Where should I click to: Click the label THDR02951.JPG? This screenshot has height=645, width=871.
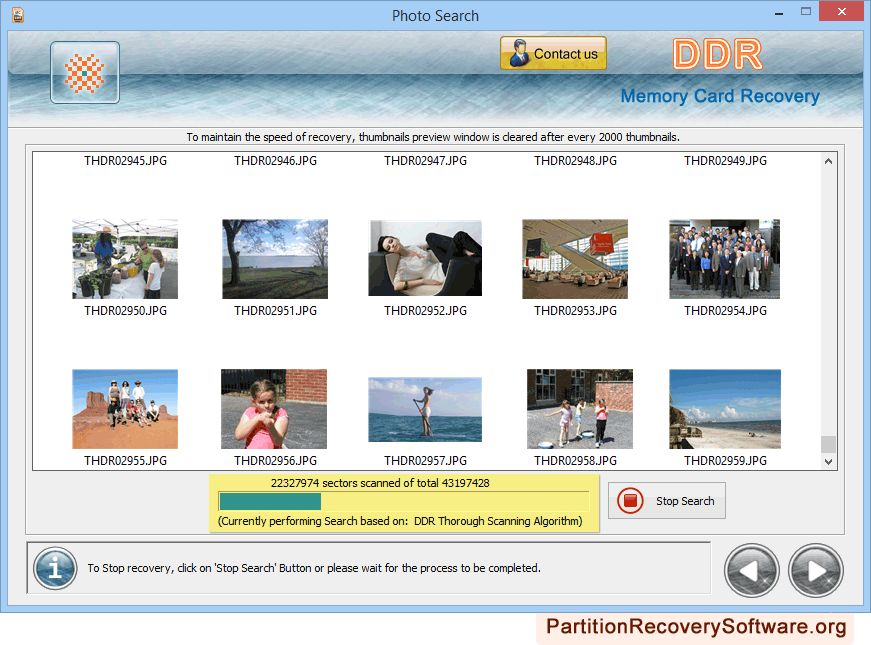pyautogui.click(x=276, y=311)
